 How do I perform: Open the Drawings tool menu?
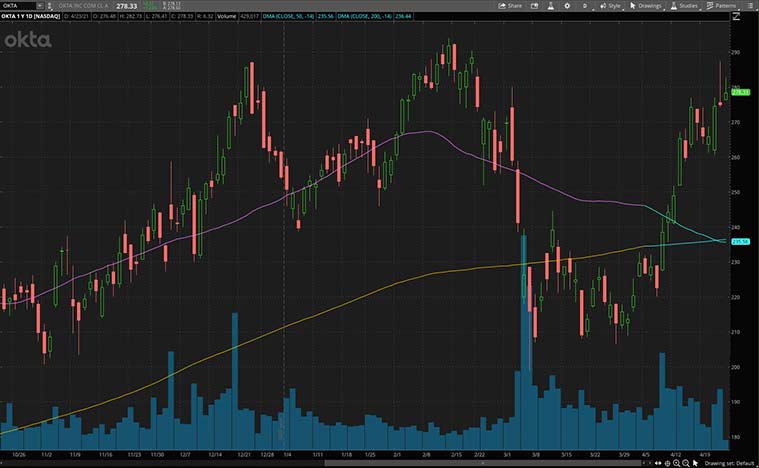[647, 5]
